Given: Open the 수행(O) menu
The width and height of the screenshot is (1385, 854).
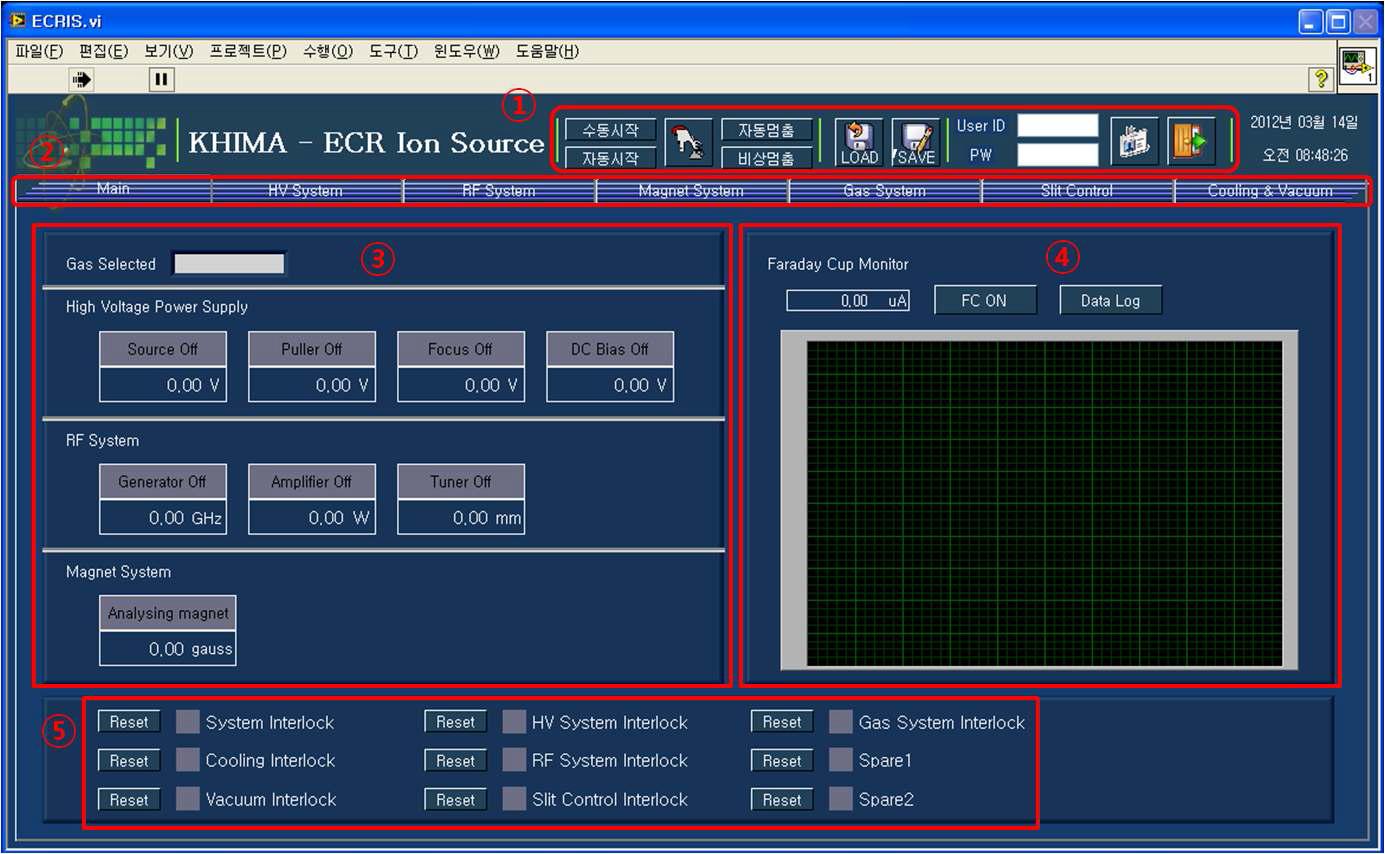Looking at the screenshot, I should [x=327, y=51].
